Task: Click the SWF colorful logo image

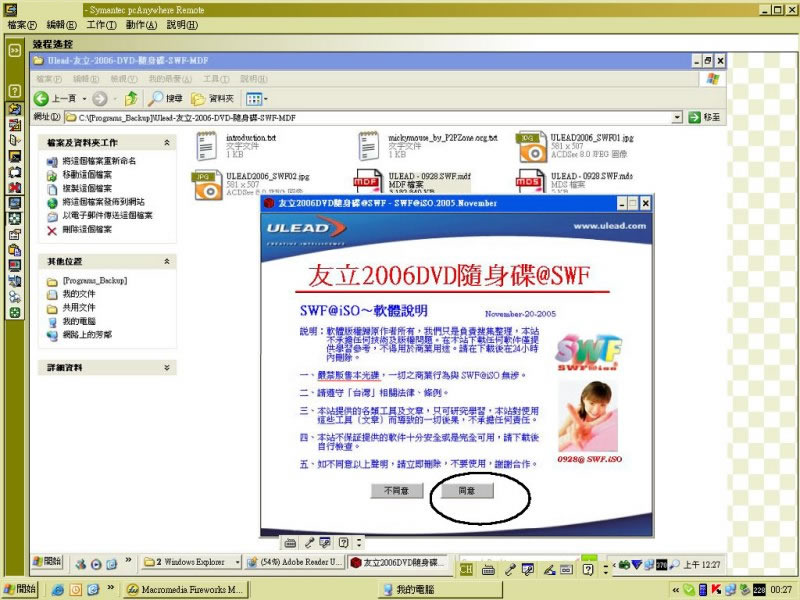Action: 588,352
